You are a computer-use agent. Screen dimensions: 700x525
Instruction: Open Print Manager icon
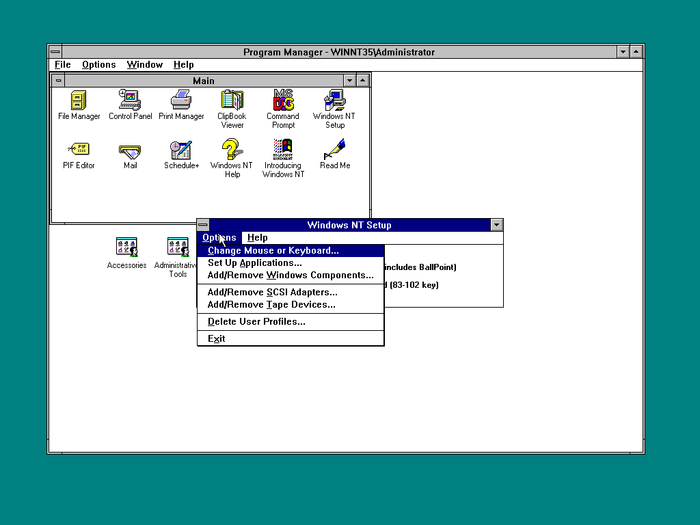click(x=181, y=100)
